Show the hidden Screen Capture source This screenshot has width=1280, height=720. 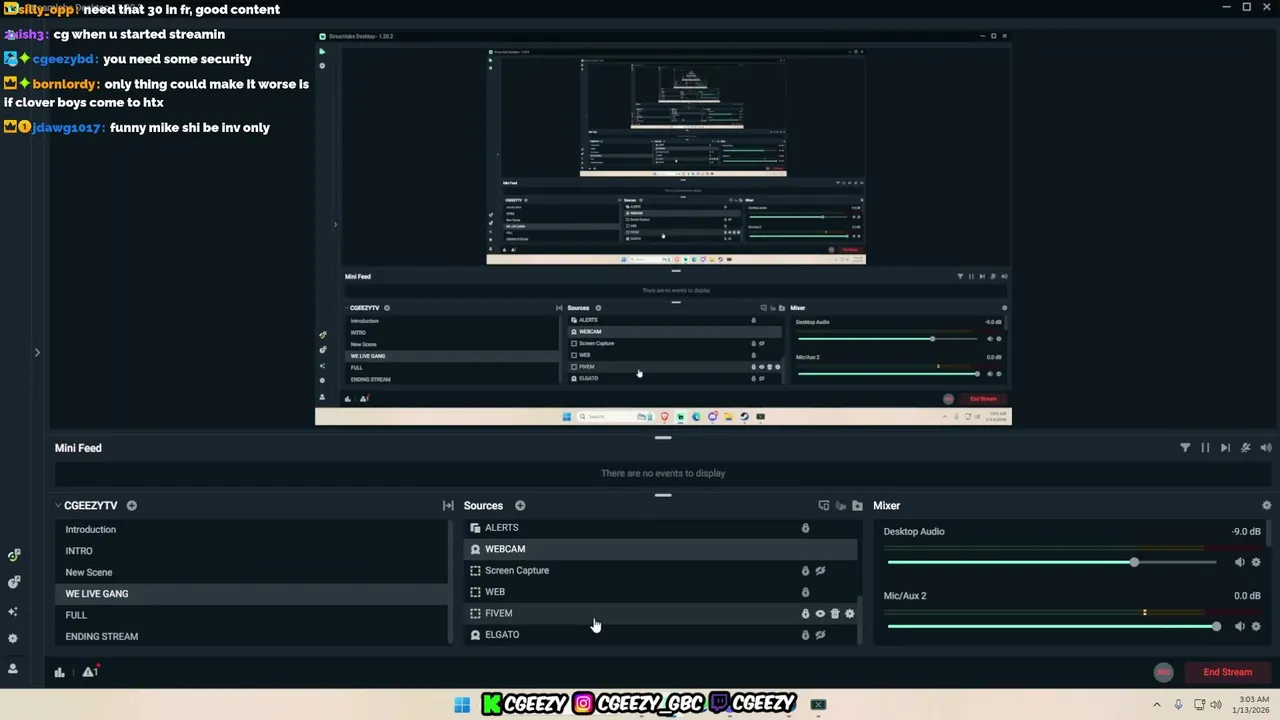tap(820, 571)
